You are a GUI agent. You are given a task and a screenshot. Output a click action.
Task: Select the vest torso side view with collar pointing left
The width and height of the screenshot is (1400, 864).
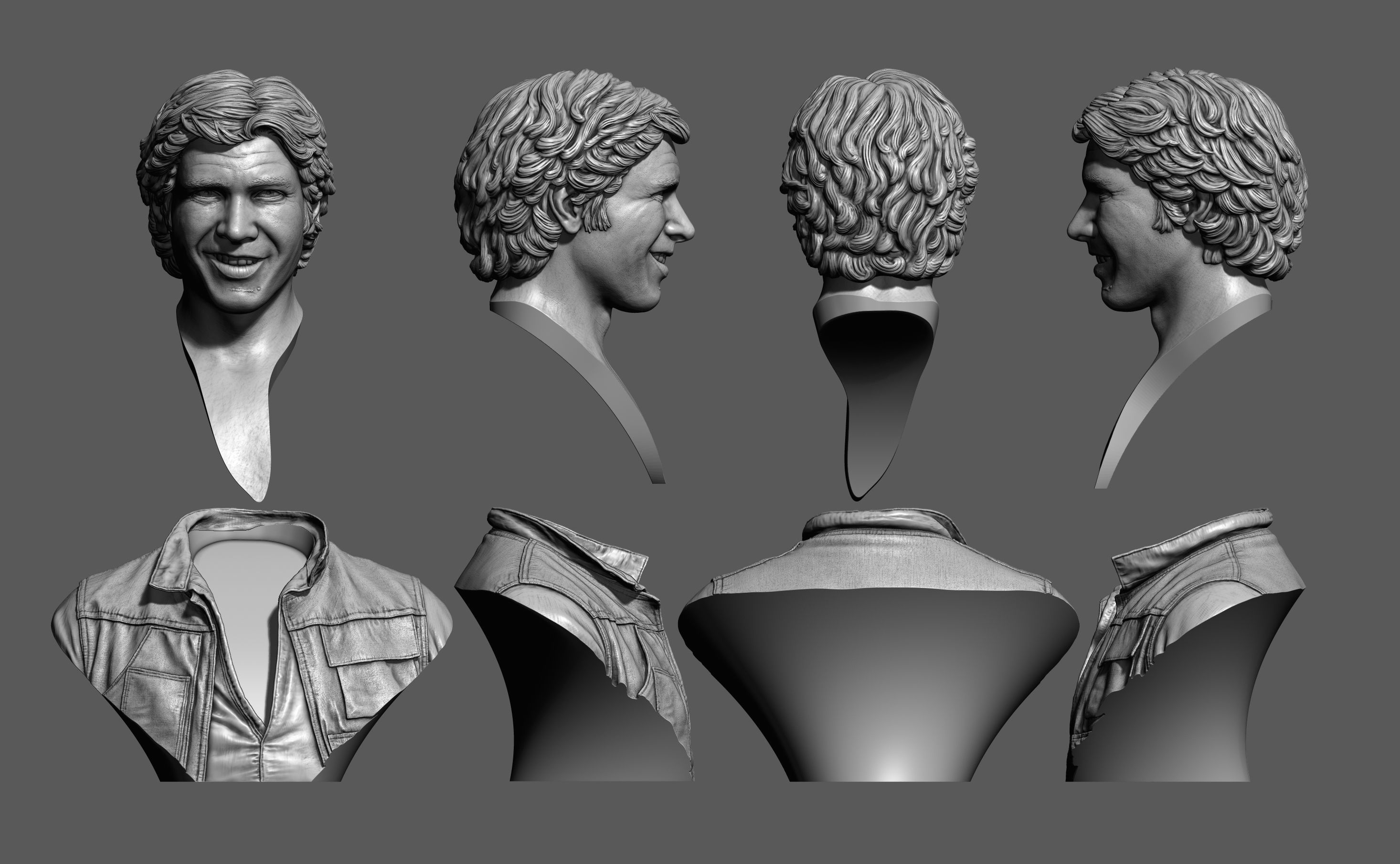point(1185,644)
